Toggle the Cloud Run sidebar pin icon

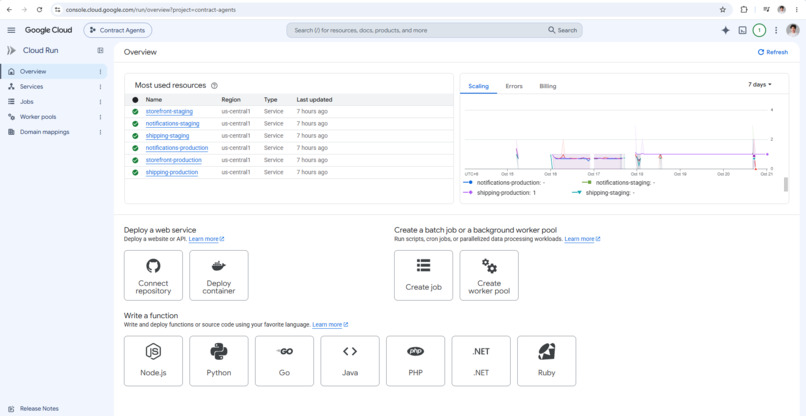pyautogui.click(x=100, y=50)
